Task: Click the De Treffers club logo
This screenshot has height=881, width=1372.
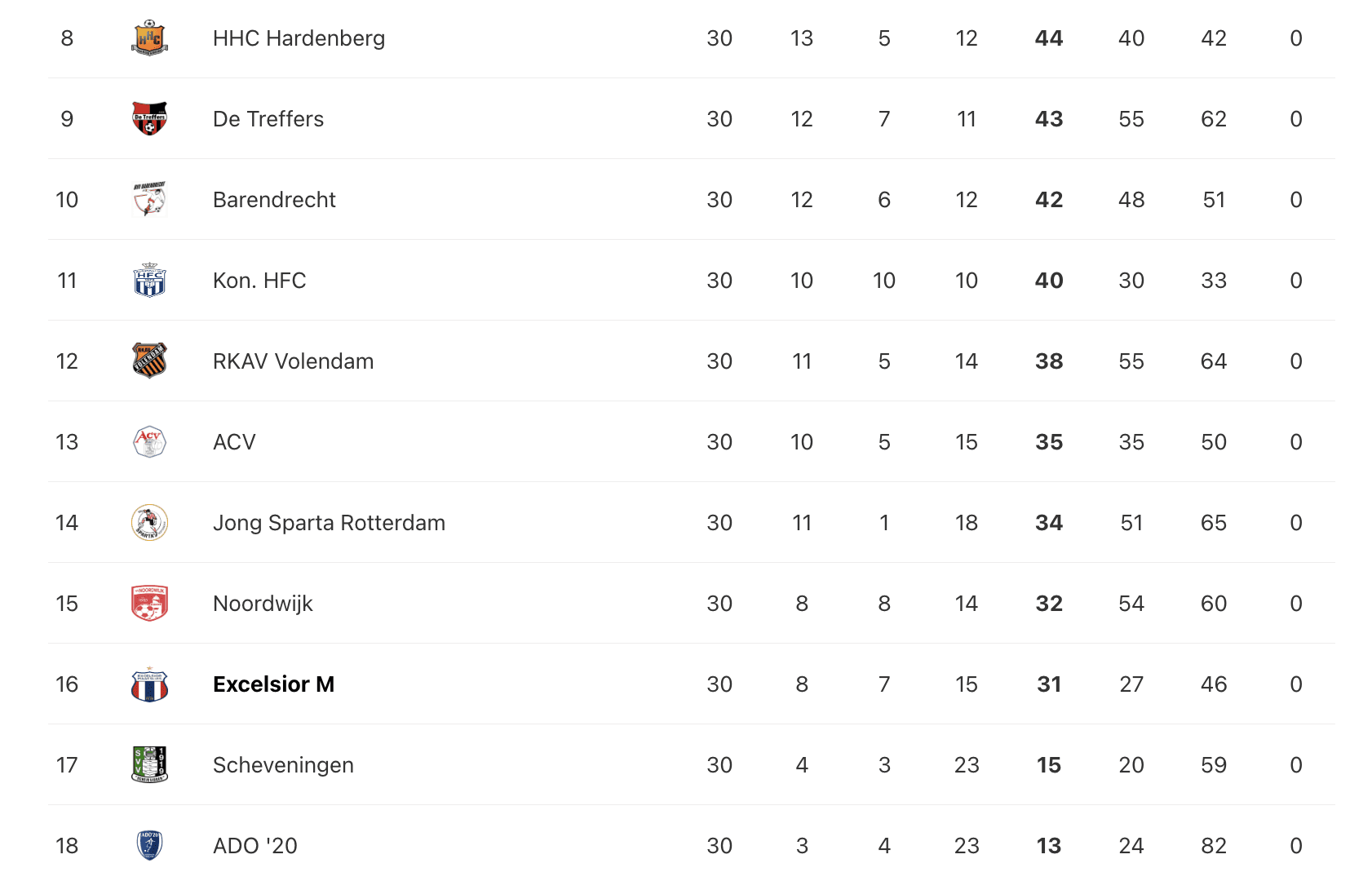Action: [x=149, y=119]
